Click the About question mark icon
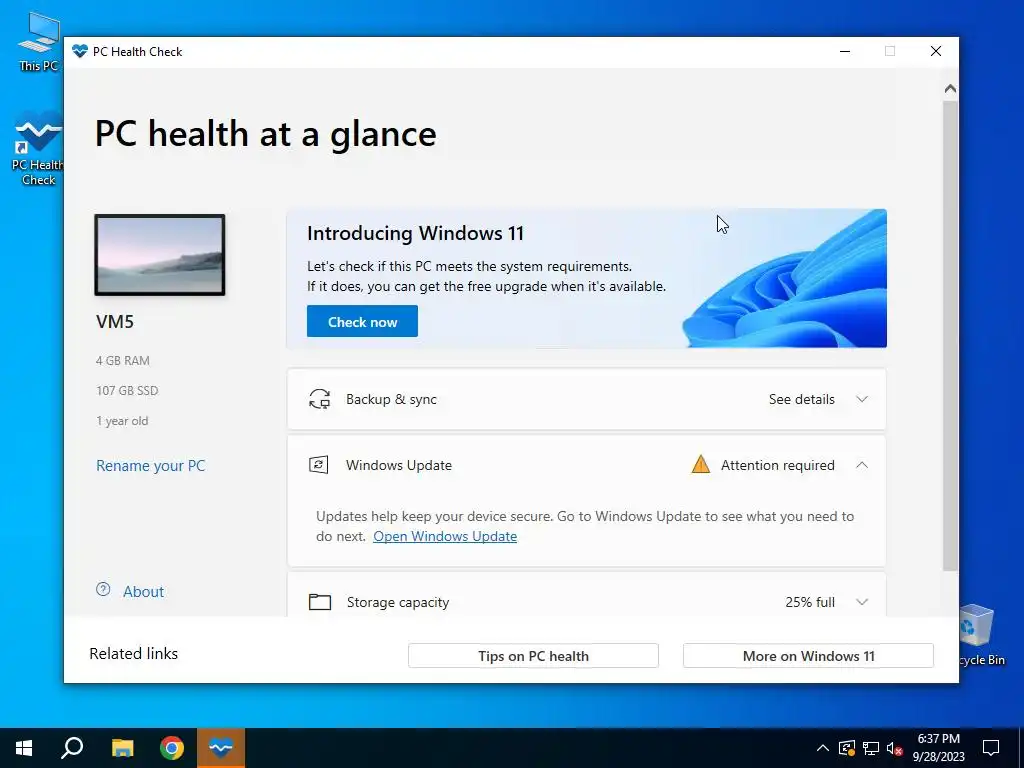The image size is (1024, 768). click(x=103, y=590)
